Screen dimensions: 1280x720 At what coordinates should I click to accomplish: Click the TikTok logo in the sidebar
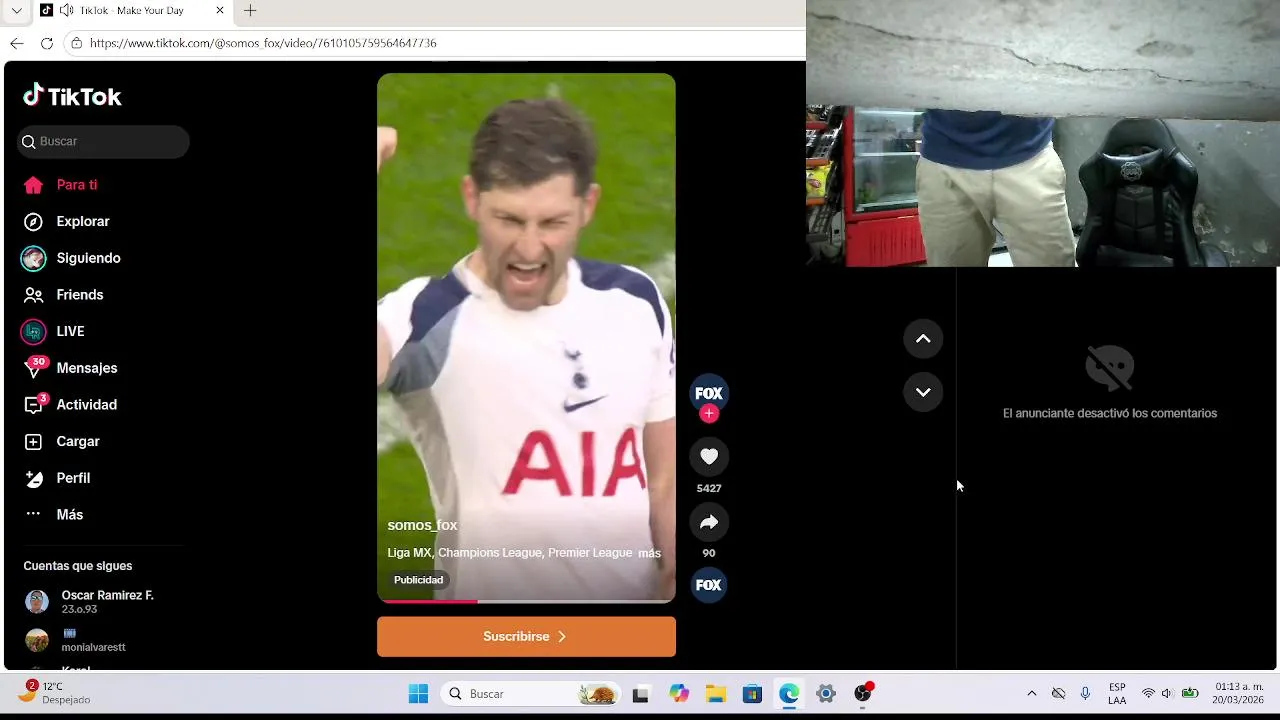pyautogui.click(x=72, y=96)
